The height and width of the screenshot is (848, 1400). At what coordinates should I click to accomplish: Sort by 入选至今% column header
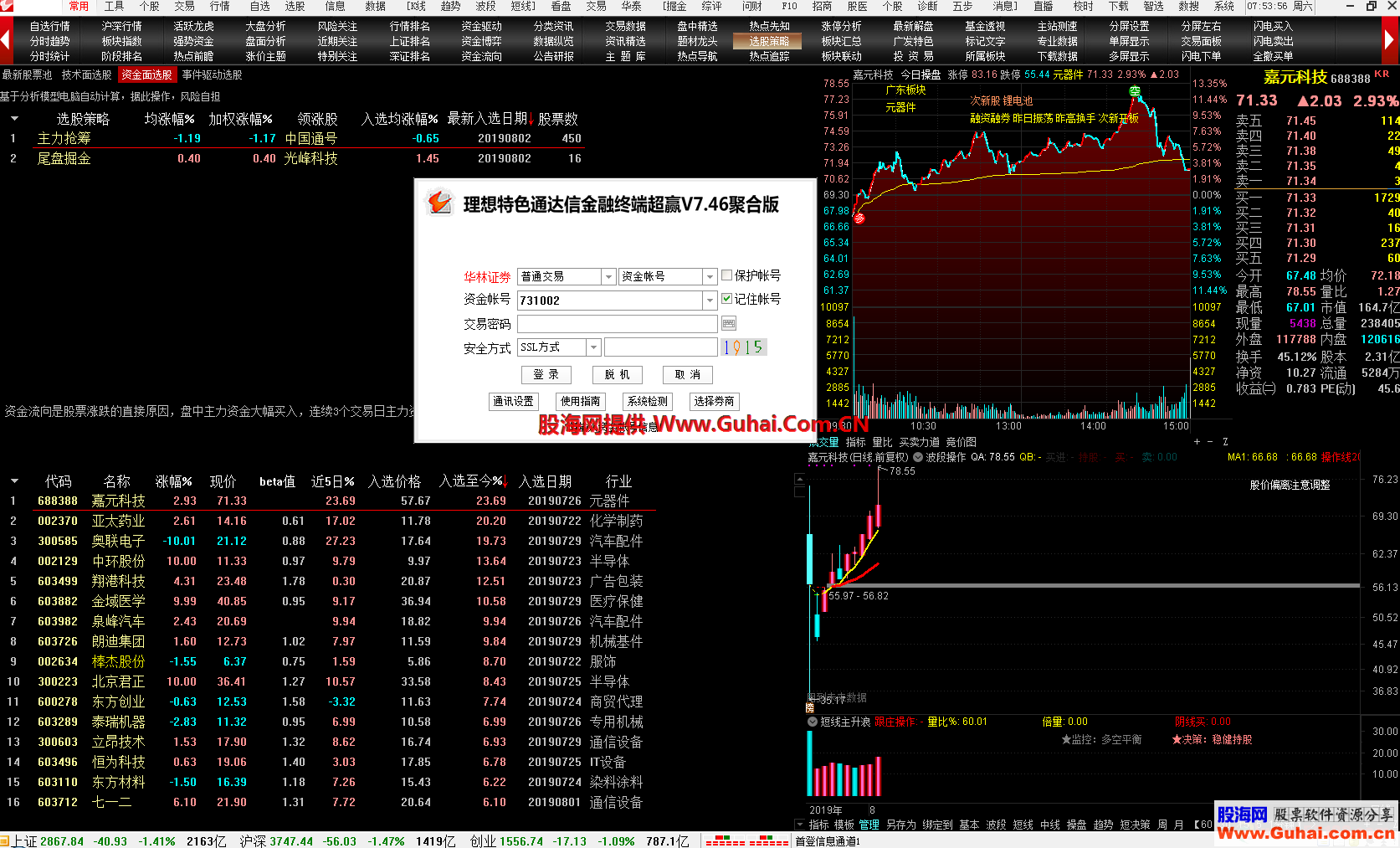coord(473,481)
